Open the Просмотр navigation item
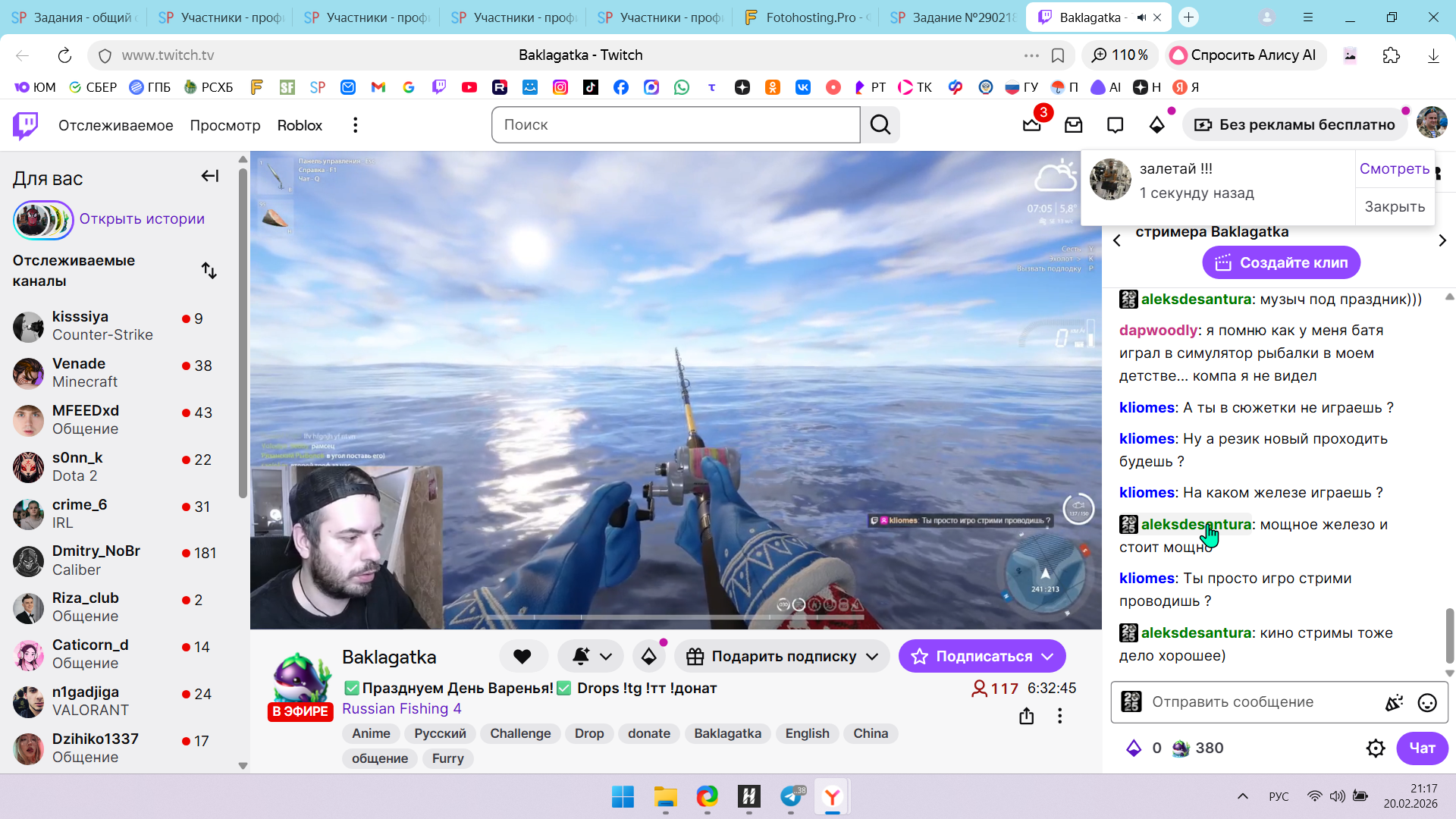Image resolution: width=1456 pixels, height=819 pixels. 225,125
